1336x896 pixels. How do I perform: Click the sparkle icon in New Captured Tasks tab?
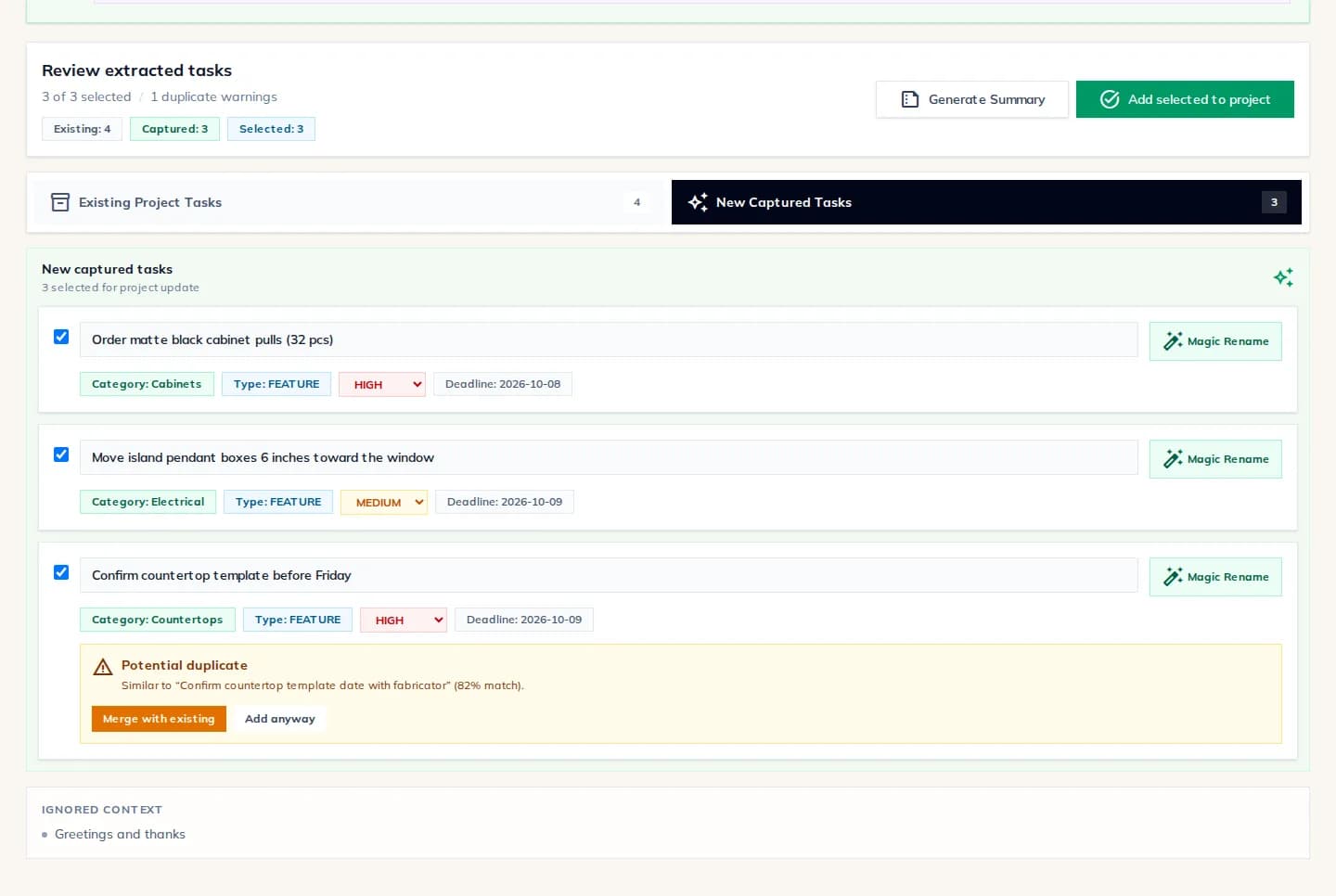698,202
